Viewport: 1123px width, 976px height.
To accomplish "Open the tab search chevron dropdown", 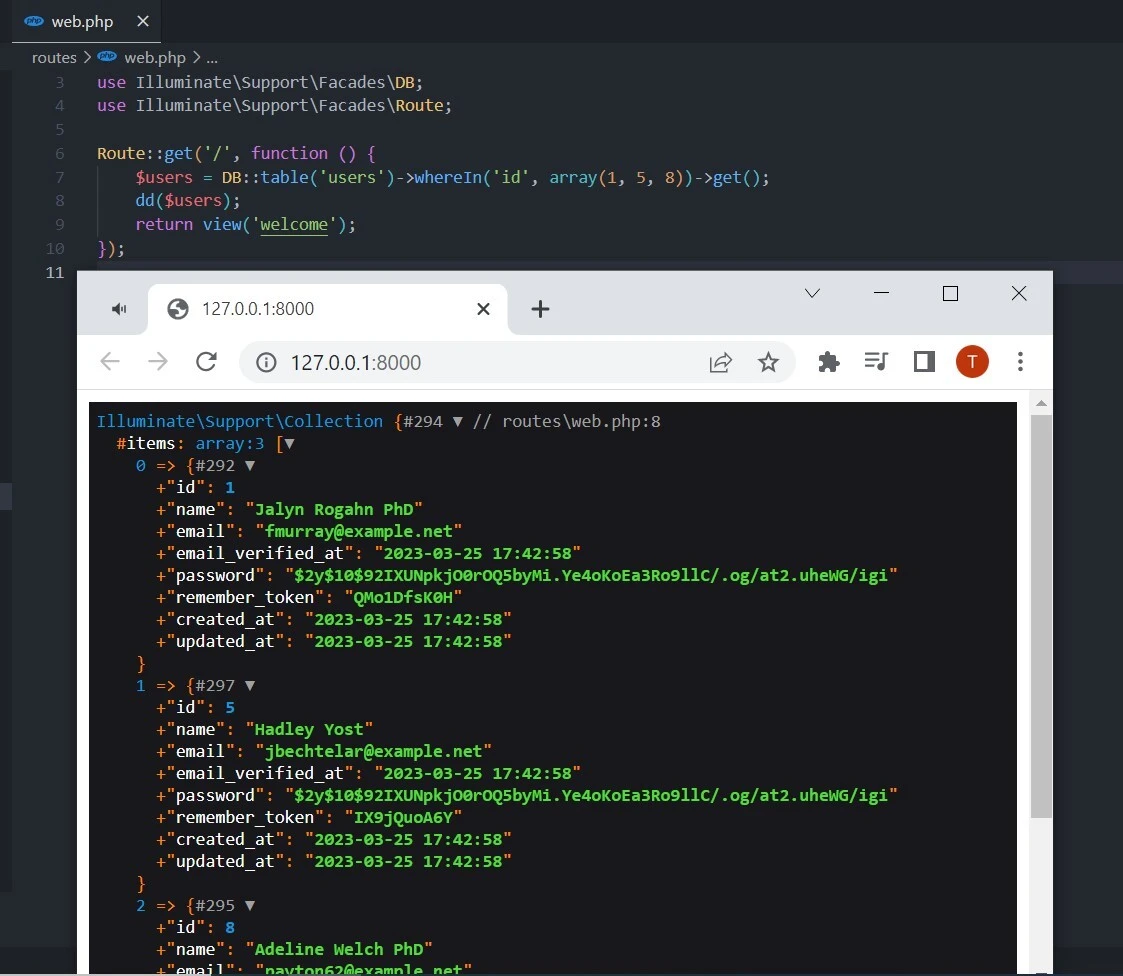I will point(812,293).
